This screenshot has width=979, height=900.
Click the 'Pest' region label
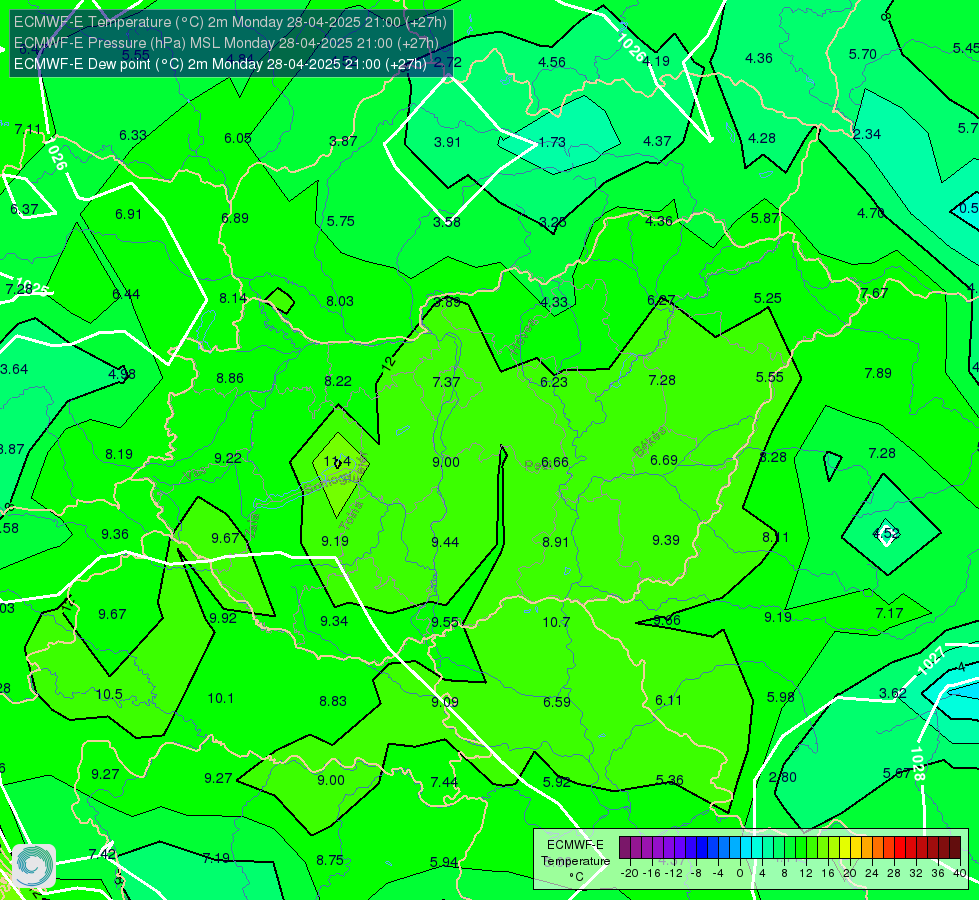tap(538, 466)
